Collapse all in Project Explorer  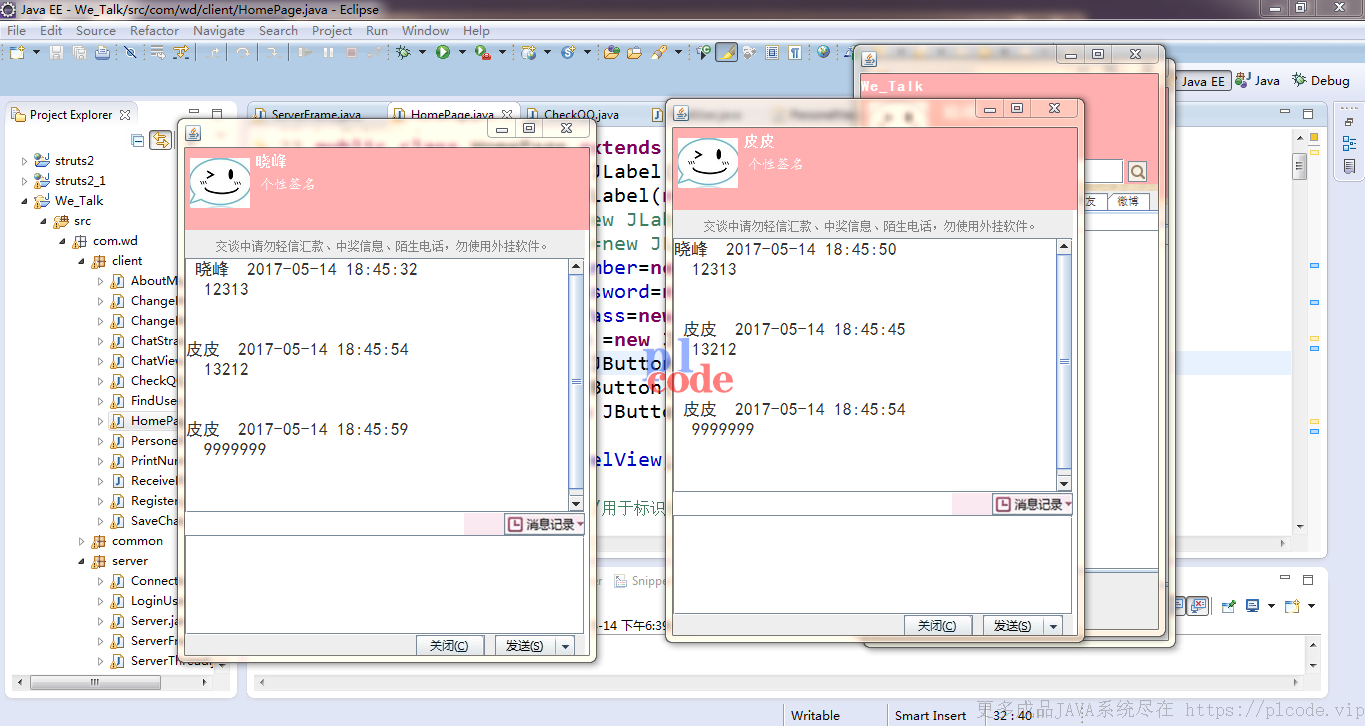pos(138,140)
